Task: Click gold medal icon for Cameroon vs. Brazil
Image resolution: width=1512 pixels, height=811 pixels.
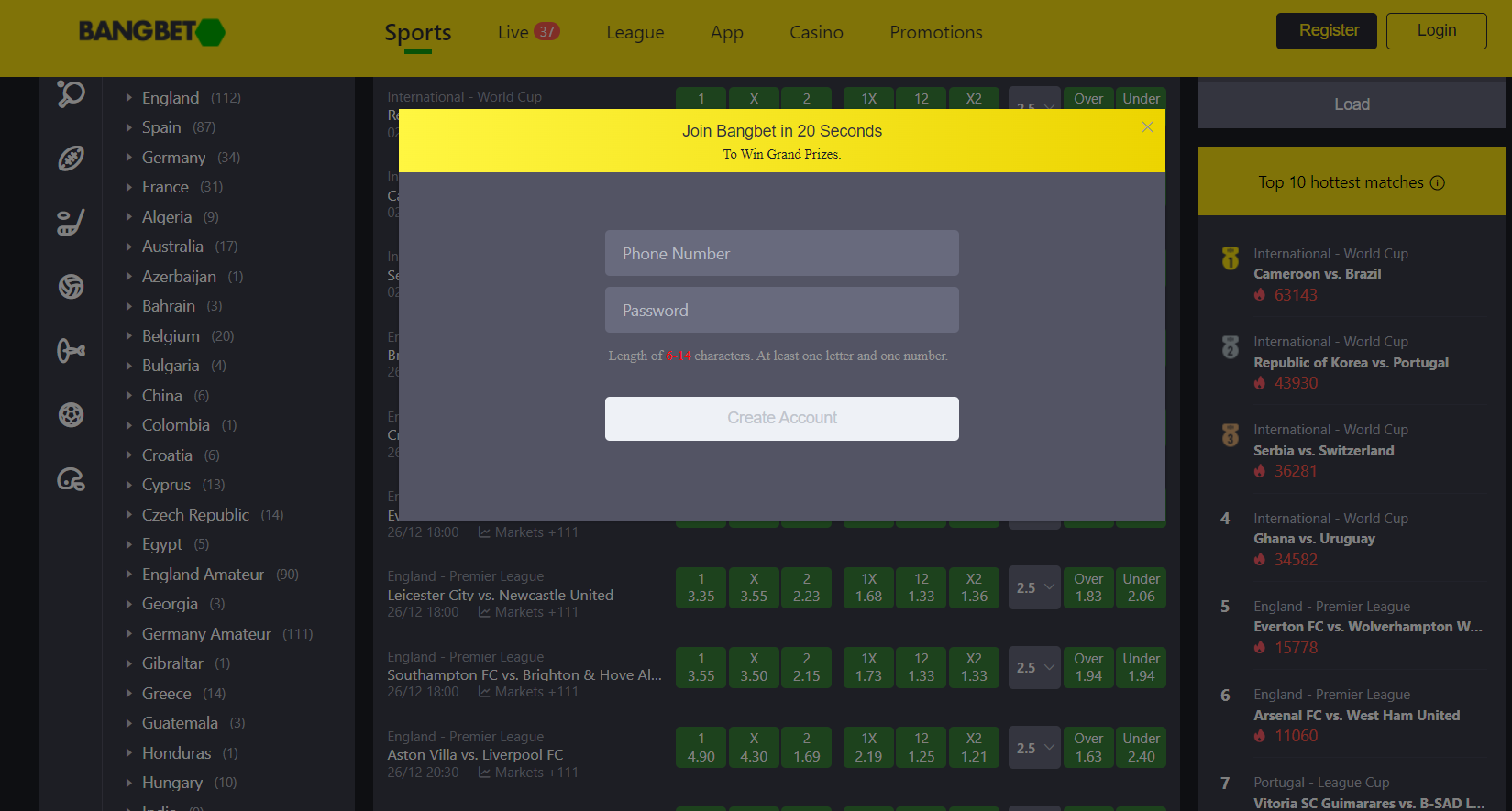Action: click(1231, 258)
